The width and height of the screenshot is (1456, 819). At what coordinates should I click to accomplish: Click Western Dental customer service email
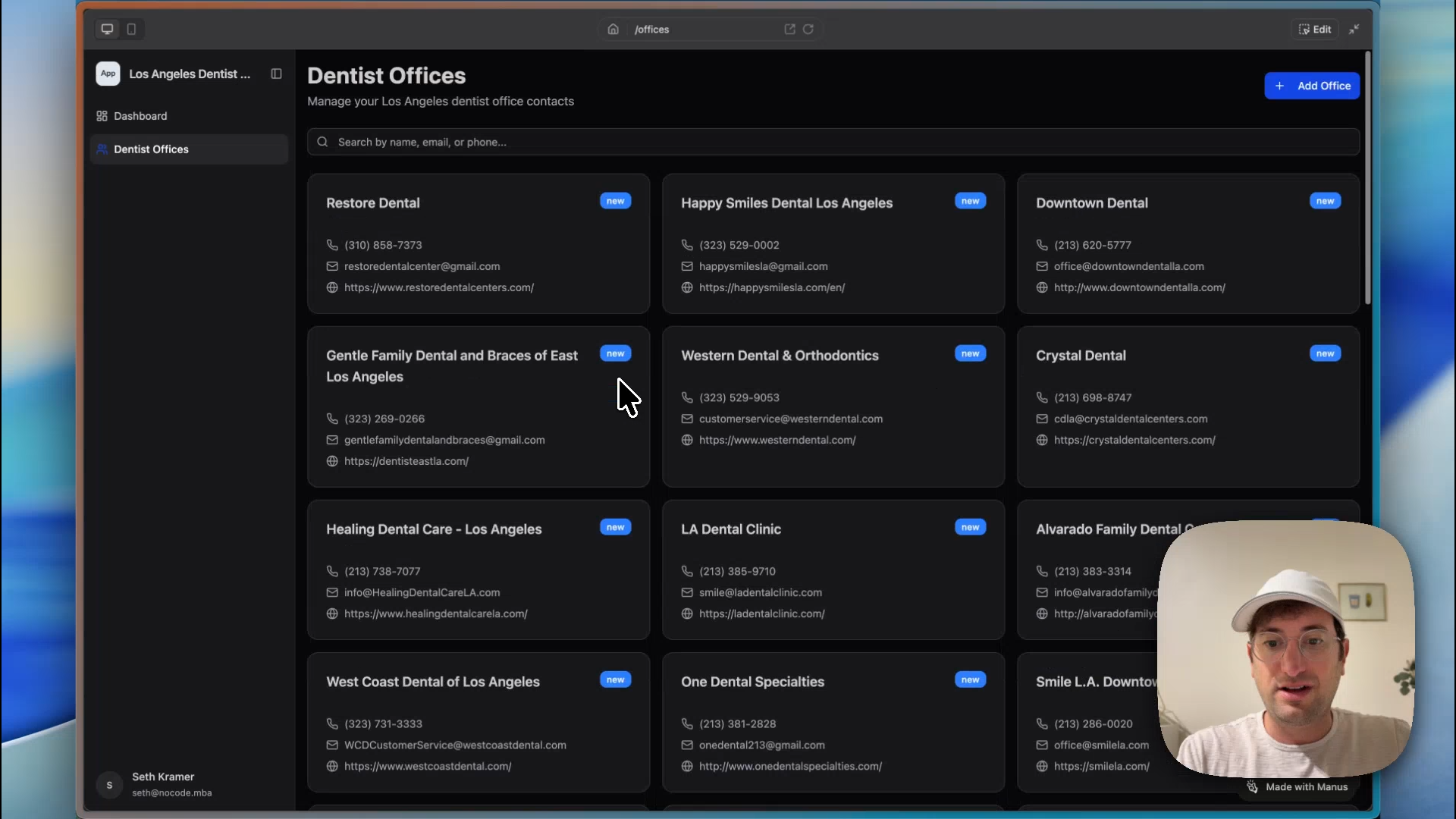(x=790, y=419)
